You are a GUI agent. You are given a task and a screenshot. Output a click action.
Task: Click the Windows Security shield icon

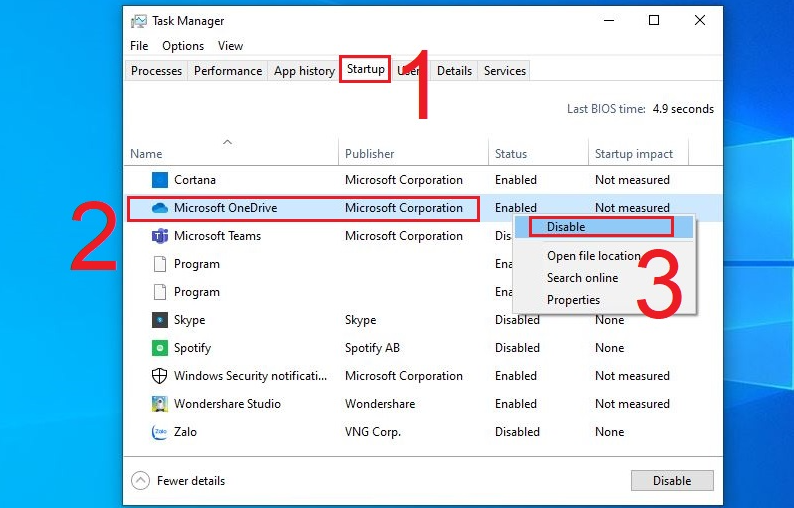point(160,376)
